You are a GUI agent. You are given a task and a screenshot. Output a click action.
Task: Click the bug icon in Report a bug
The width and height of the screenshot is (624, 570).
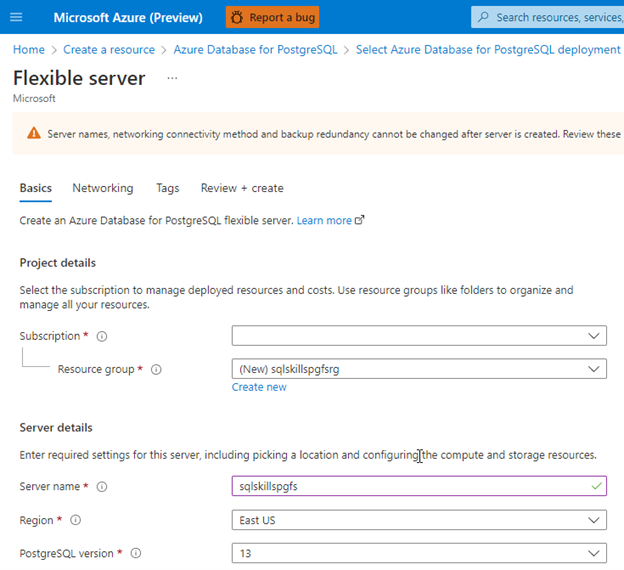(237, 17)
